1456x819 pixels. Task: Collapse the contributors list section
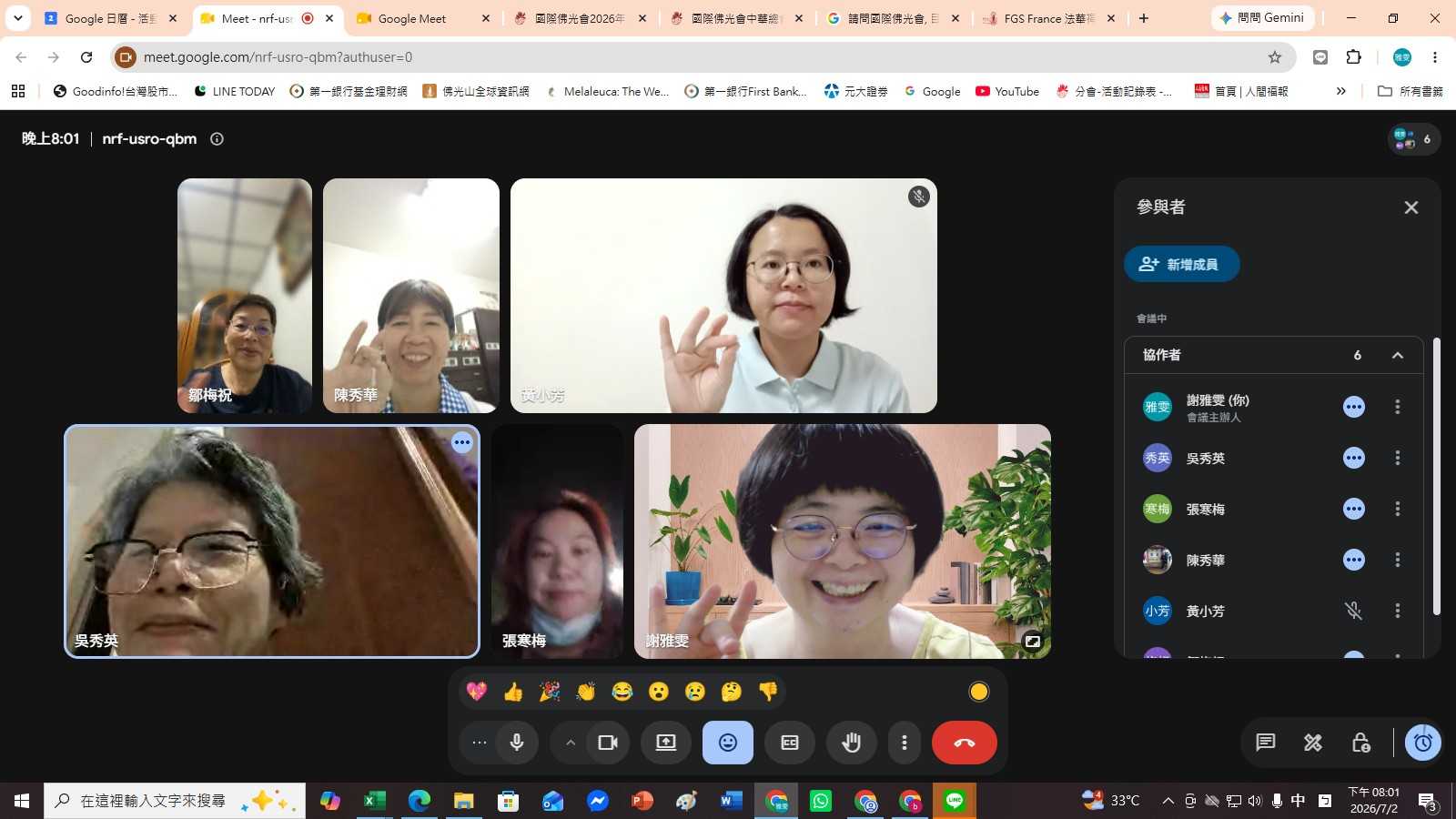click(1398, 355)
